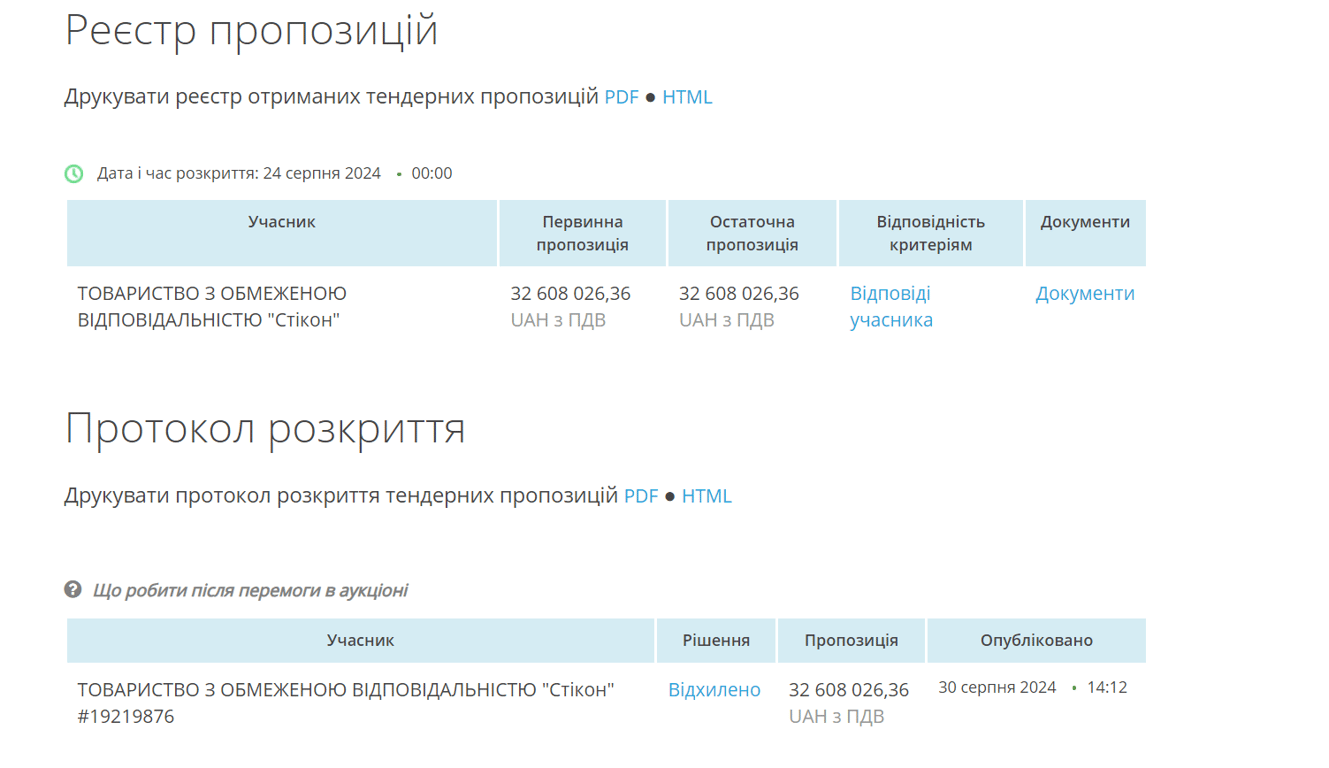
Task: Click the 'Реєстр пропозицій' heading
Action: coord(251,30)
